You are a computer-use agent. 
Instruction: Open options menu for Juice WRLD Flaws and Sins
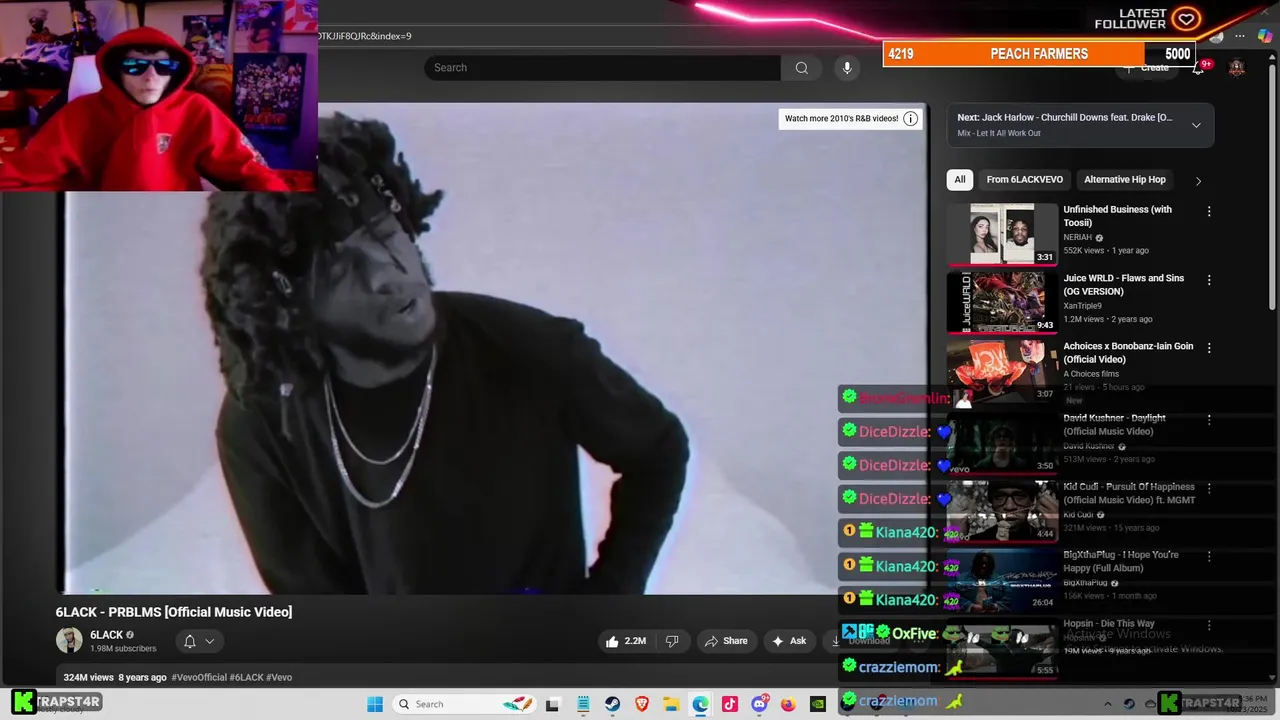click(1209, 280)
